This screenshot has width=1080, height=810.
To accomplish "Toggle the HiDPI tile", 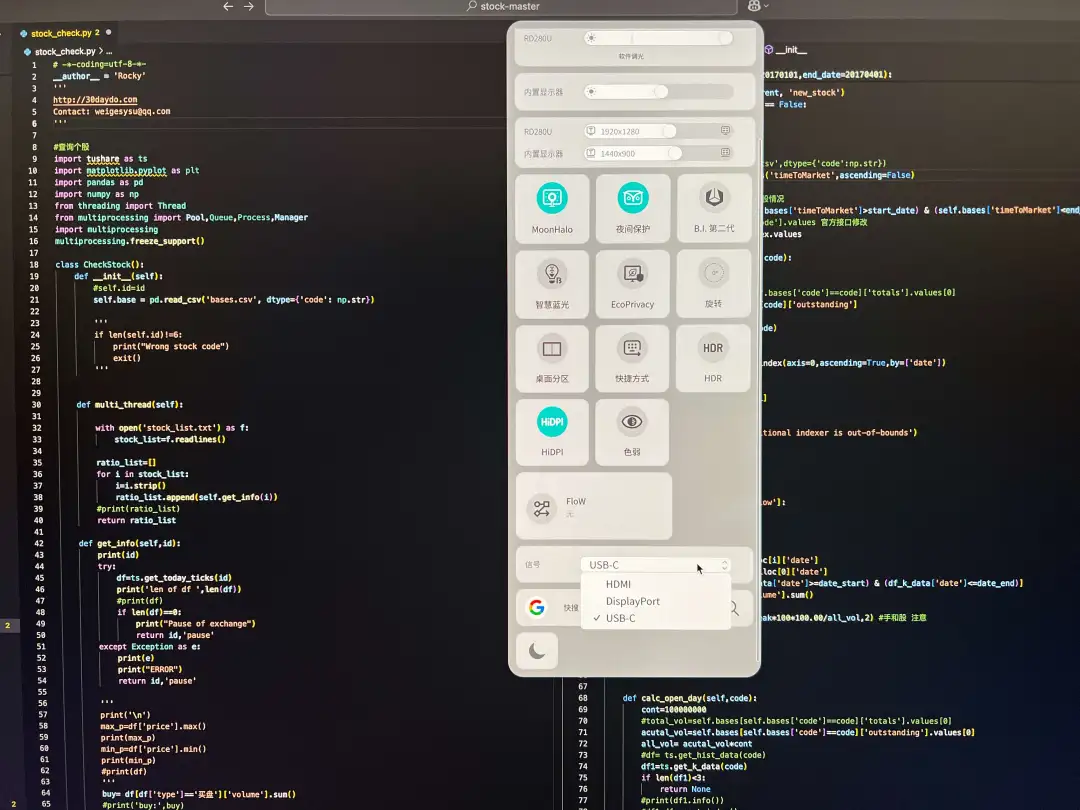I will (x=552, y=432).
